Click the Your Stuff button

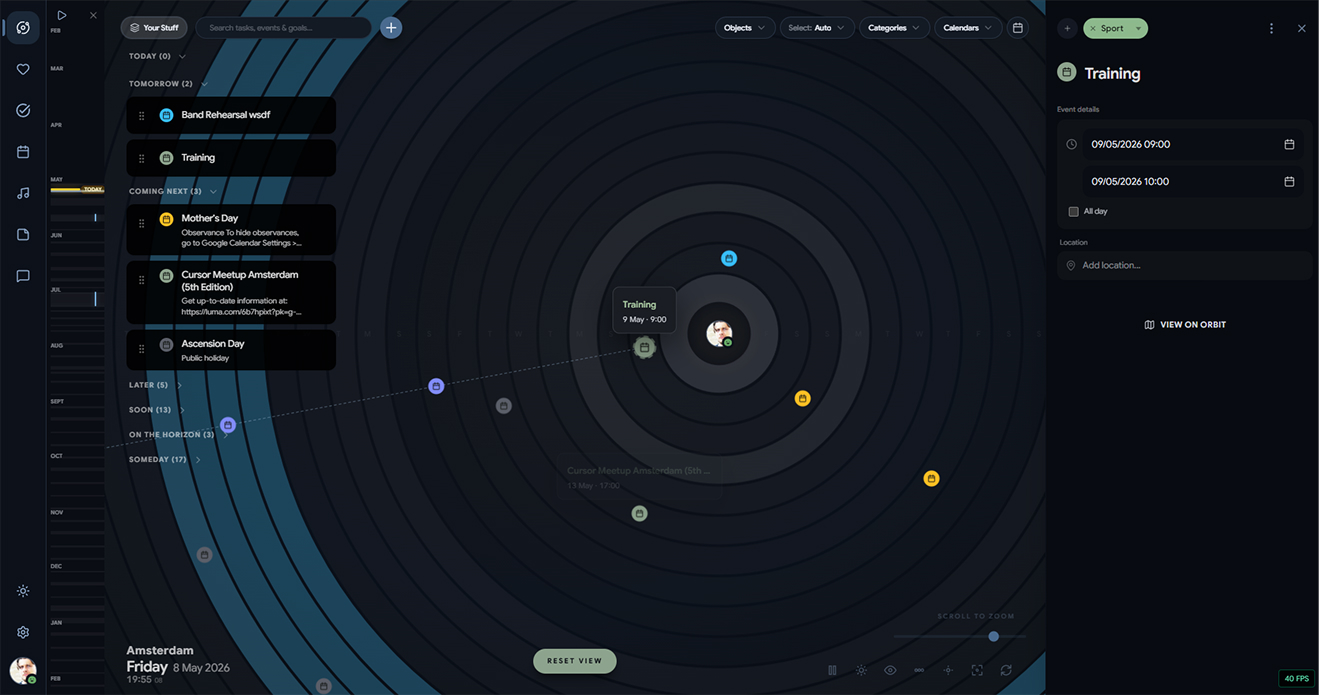(154, 28)
